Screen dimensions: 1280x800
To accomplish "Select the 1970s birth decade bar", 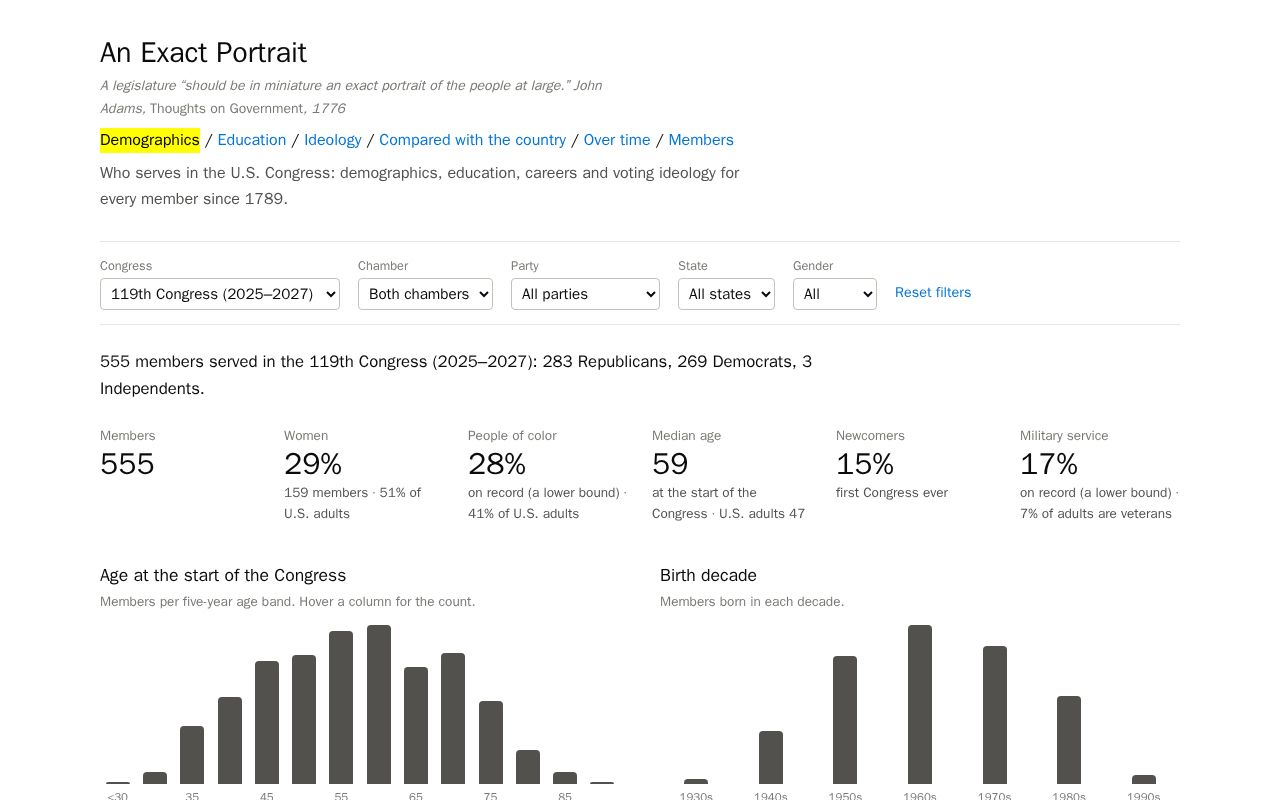I will click(995, 715).
